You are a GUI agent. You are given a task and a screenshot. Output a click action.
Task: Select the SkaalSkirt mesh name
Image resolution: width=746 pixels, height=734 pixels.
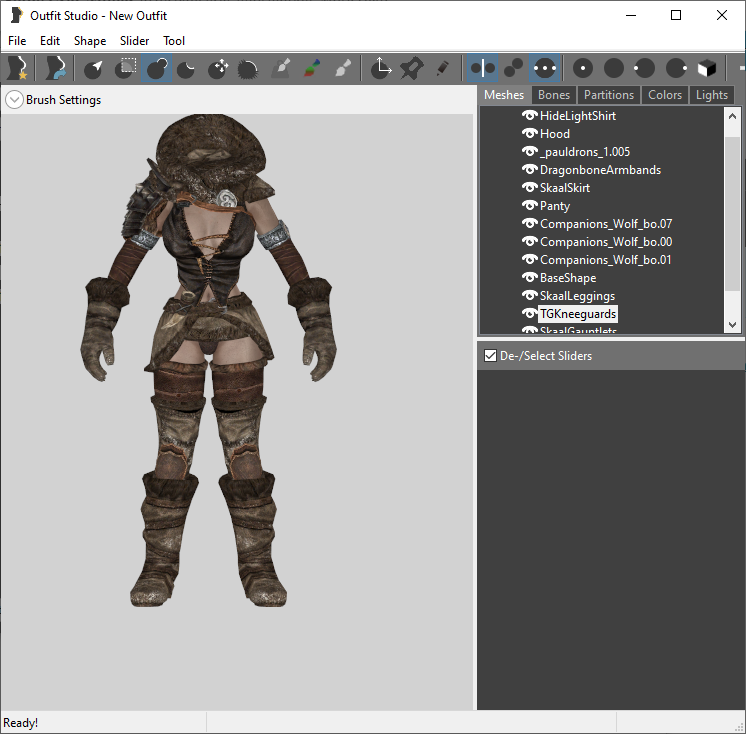565,188
